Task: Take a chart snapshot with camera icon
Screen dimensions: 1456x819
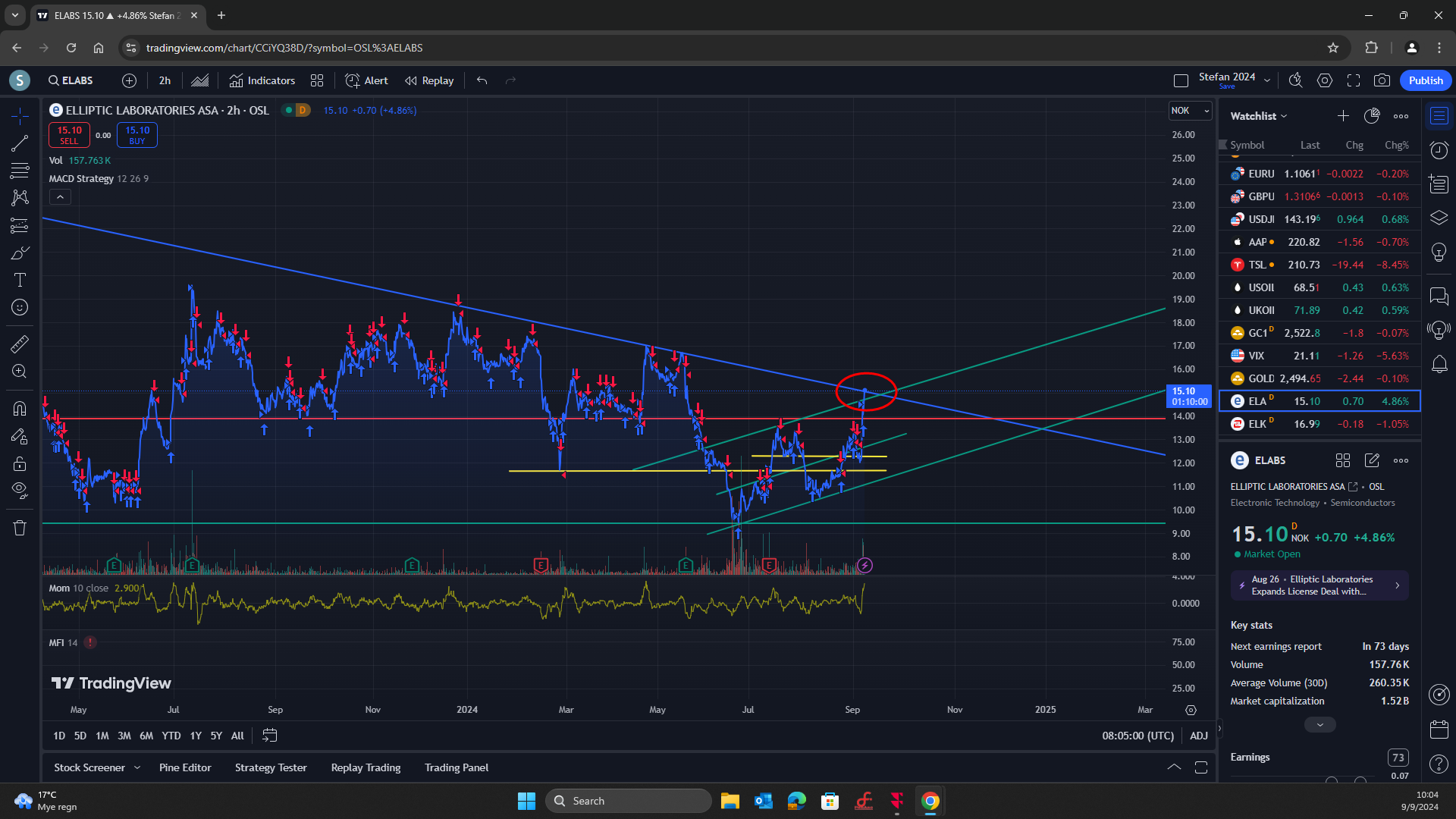Action: point(1382,80)
